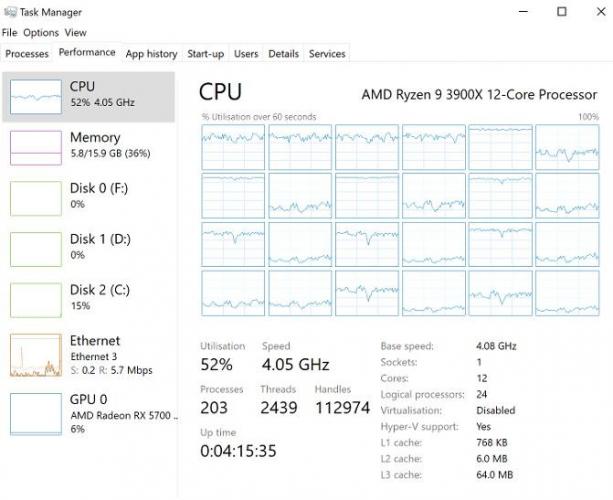Switch to the Processes tab
613x500 pixels.
coord(27,54)
